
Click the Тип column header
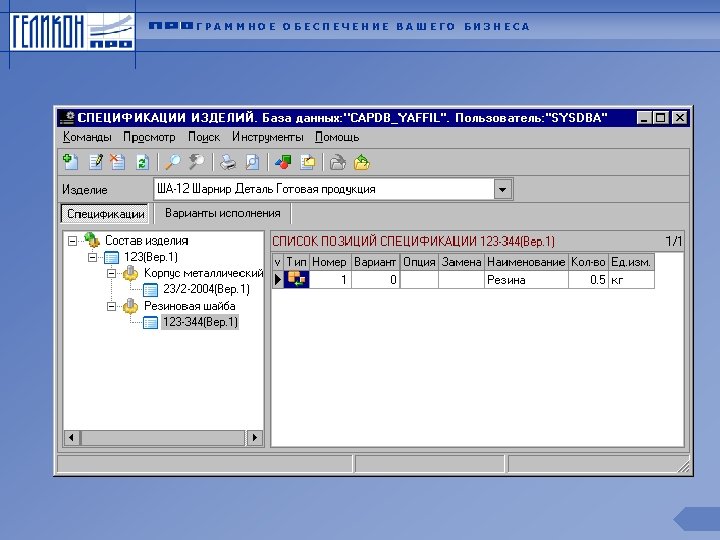pos(297,262)
